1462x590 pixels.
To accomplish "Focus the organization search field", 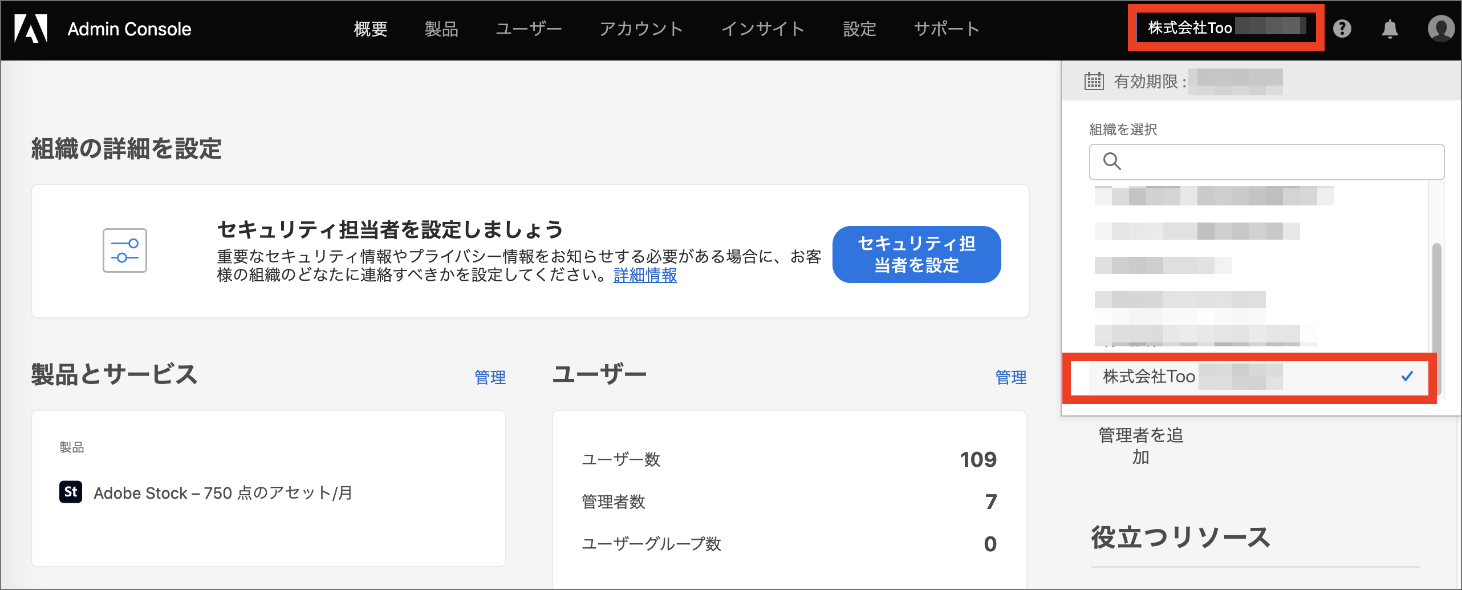I will coord(1267,161).
